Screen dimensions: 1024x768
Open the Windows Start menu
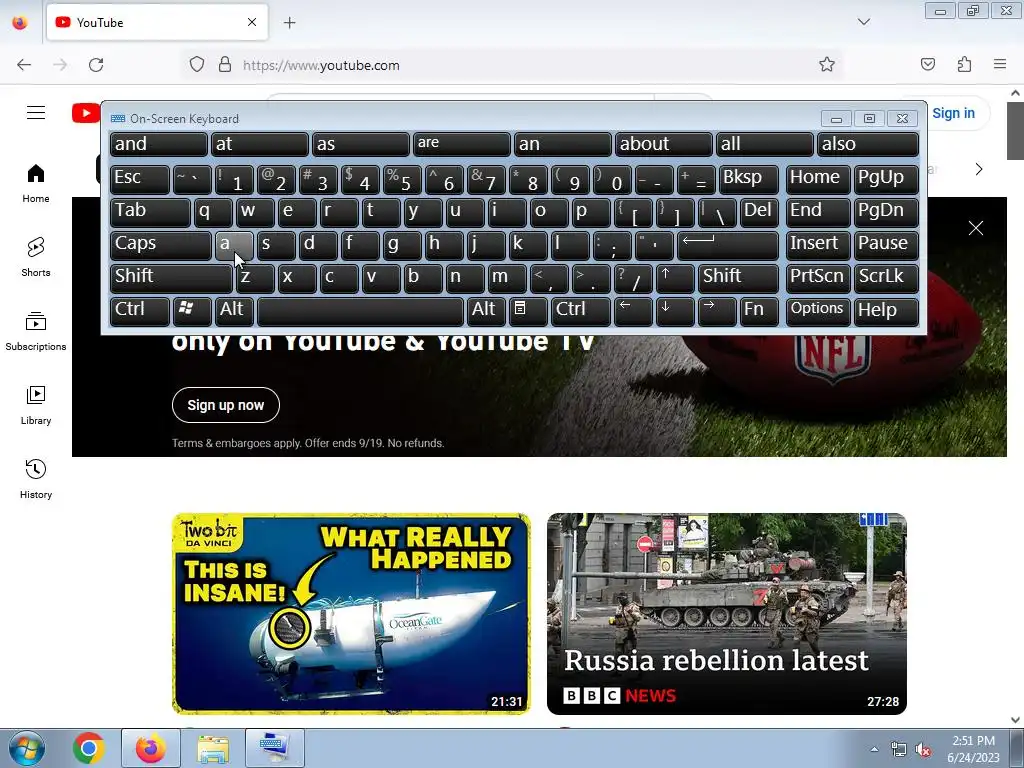point(27,748)
